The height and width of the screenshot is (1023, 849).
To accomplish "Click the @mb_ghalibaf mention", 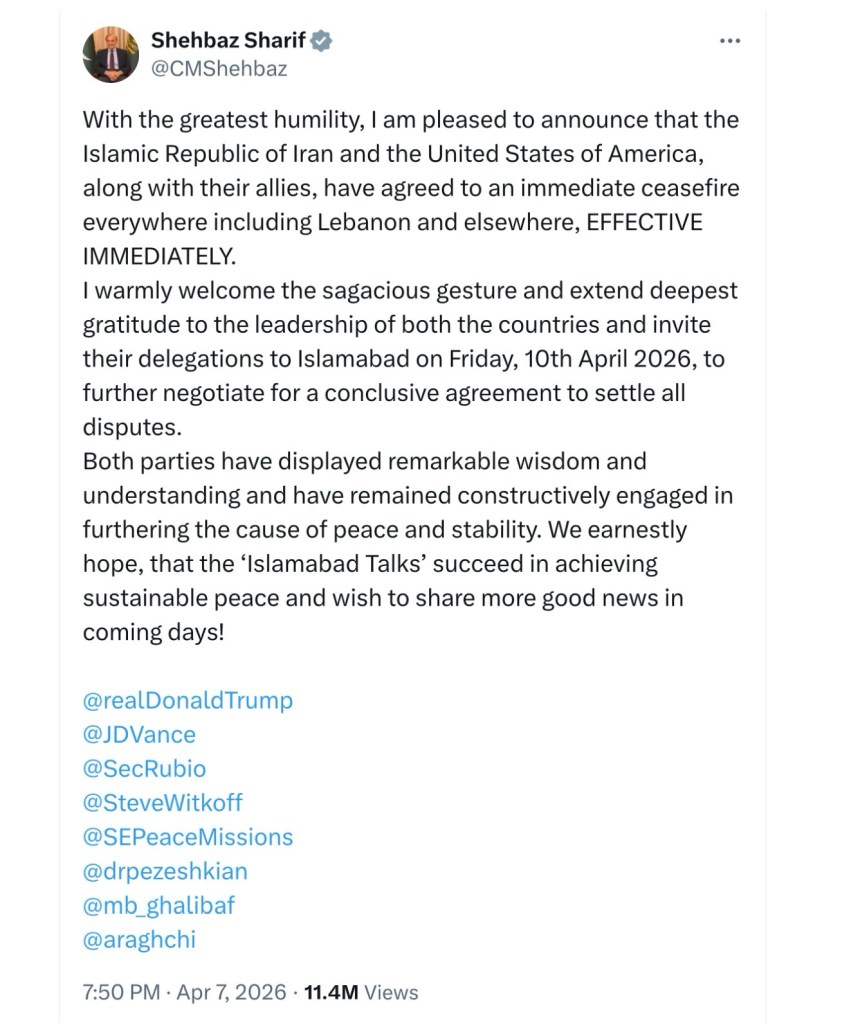I will point(159,904).
